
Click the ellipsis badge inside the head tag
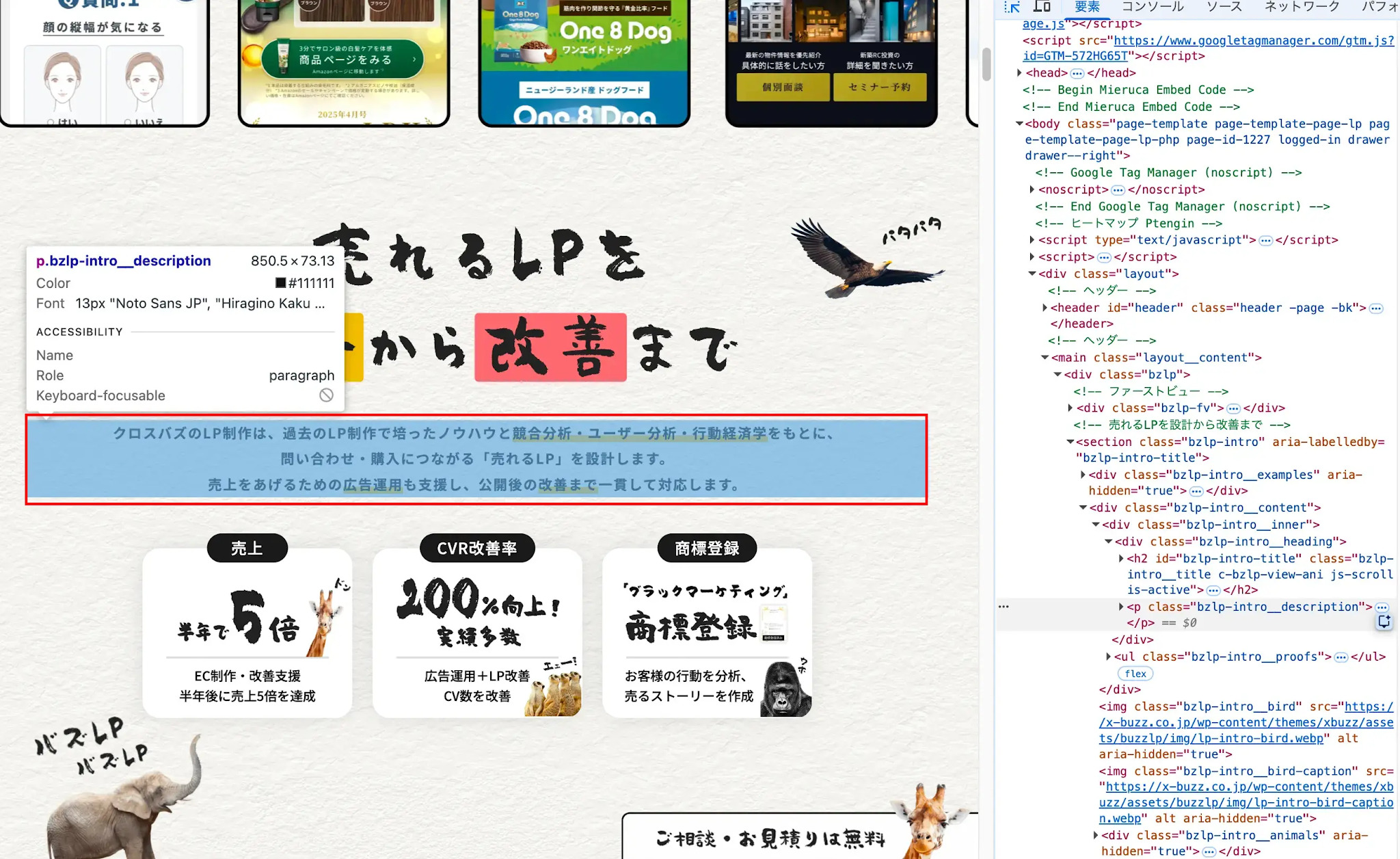pyautogui.click(x=1077, y=73)
